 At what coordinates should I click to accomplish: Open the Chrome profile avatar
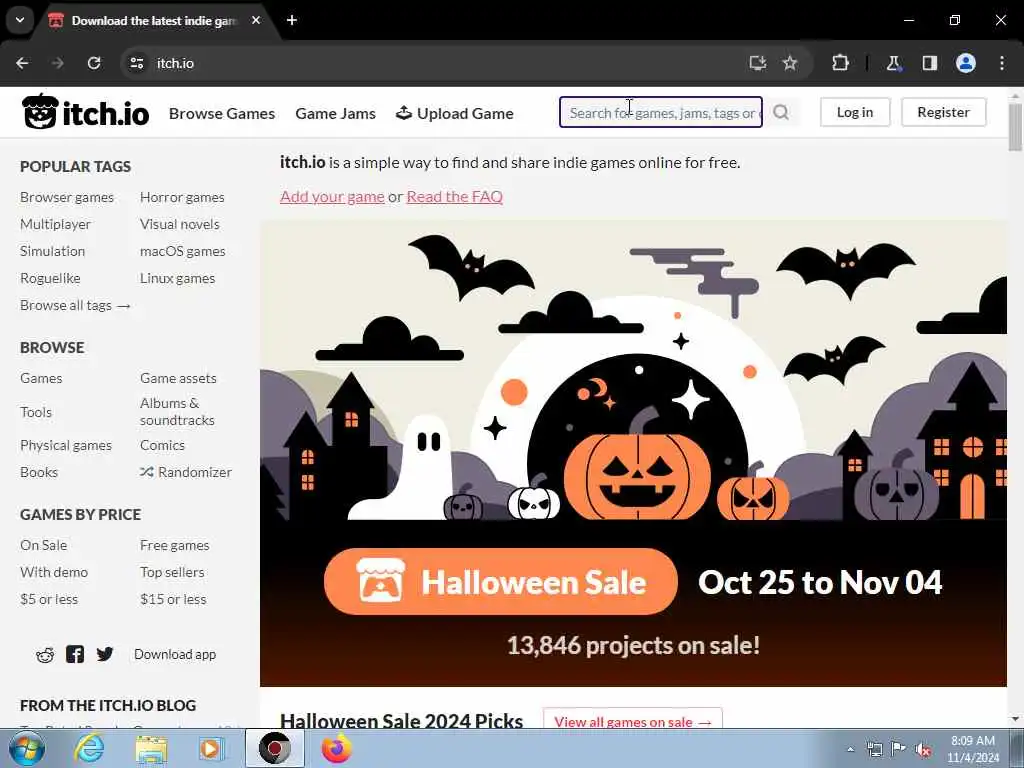[966, 63]
